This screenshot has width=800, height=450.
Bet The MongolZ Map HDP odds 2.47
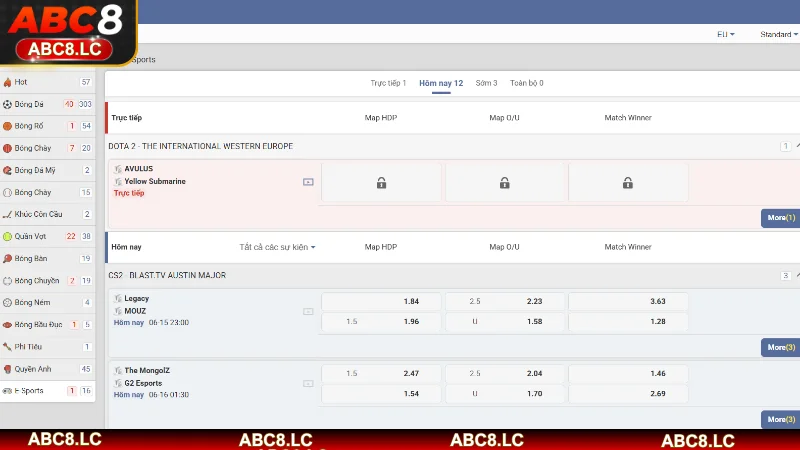point(381,373)
